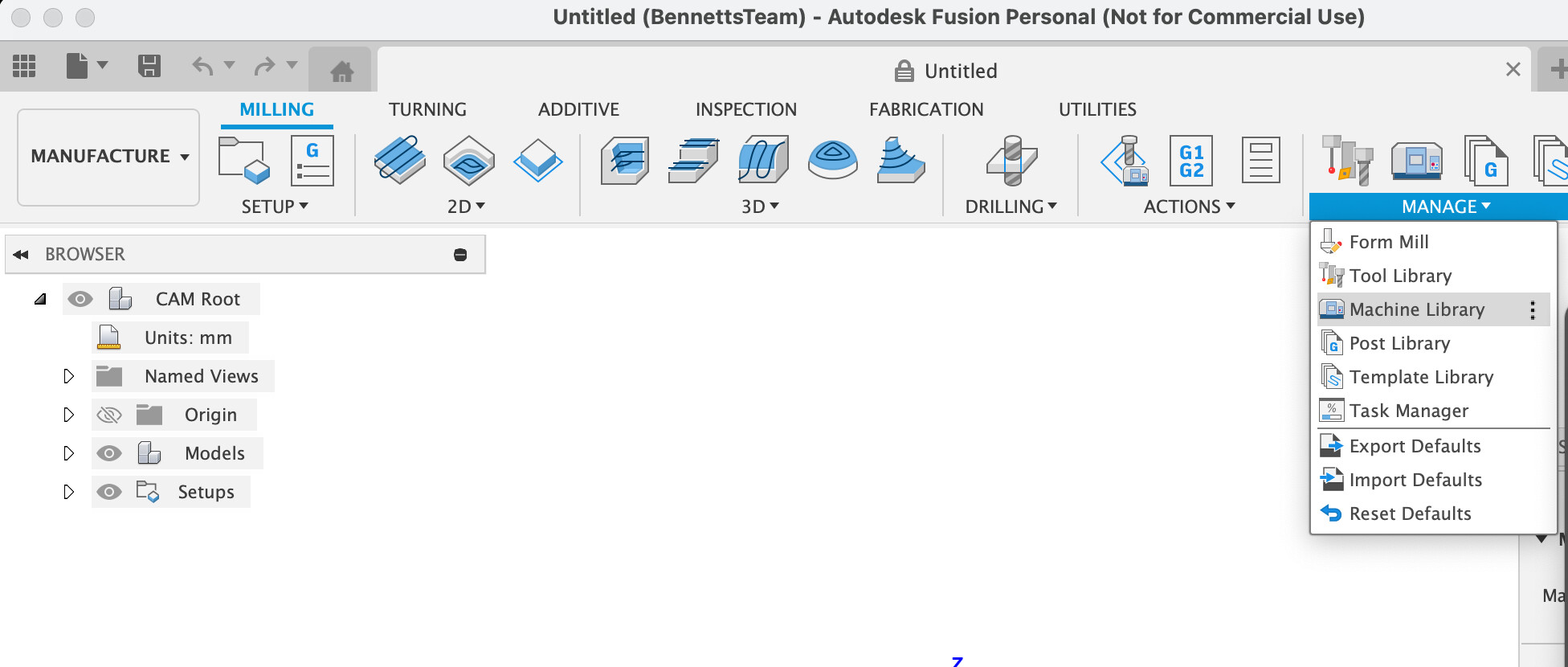Toggle visibility of Models

(108, 453)
